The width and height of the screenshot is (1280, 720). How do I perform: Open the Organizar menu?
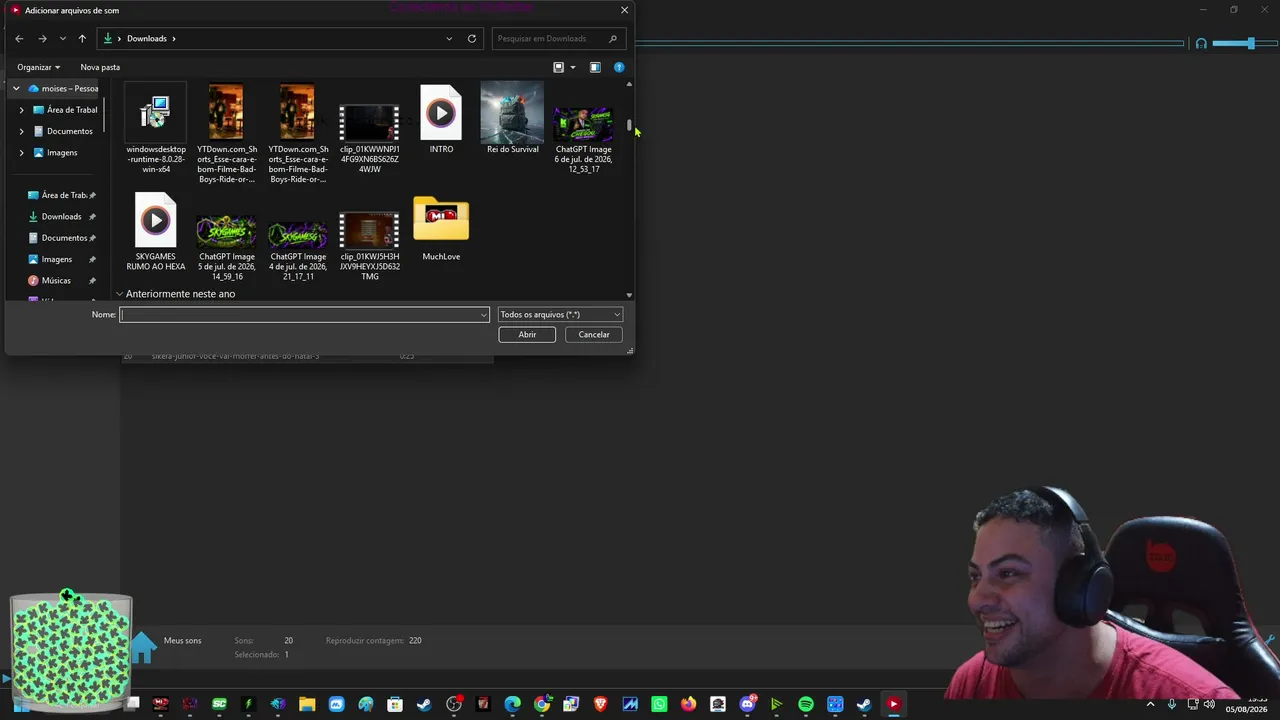coord(38,67)
